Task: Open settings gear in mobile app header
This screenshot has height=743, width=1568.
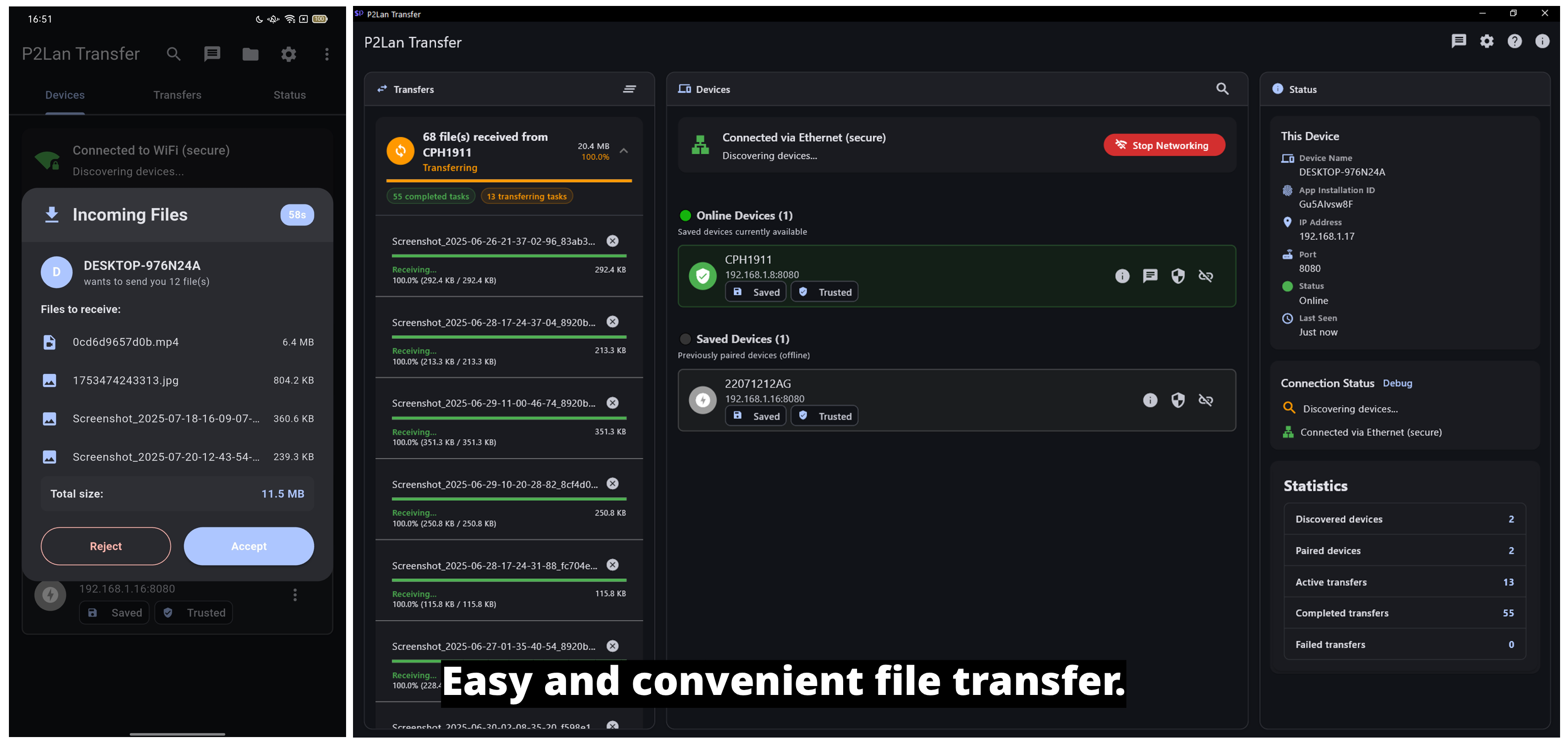Action: 289,54
